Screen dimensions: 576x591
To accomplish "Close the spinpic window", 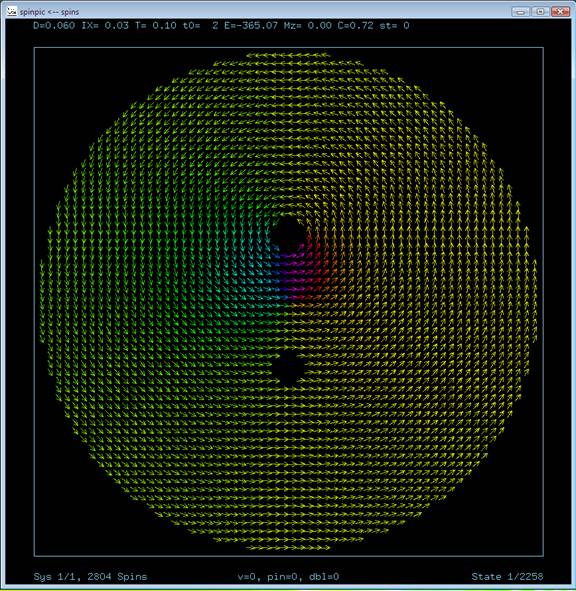I will 560,12.
